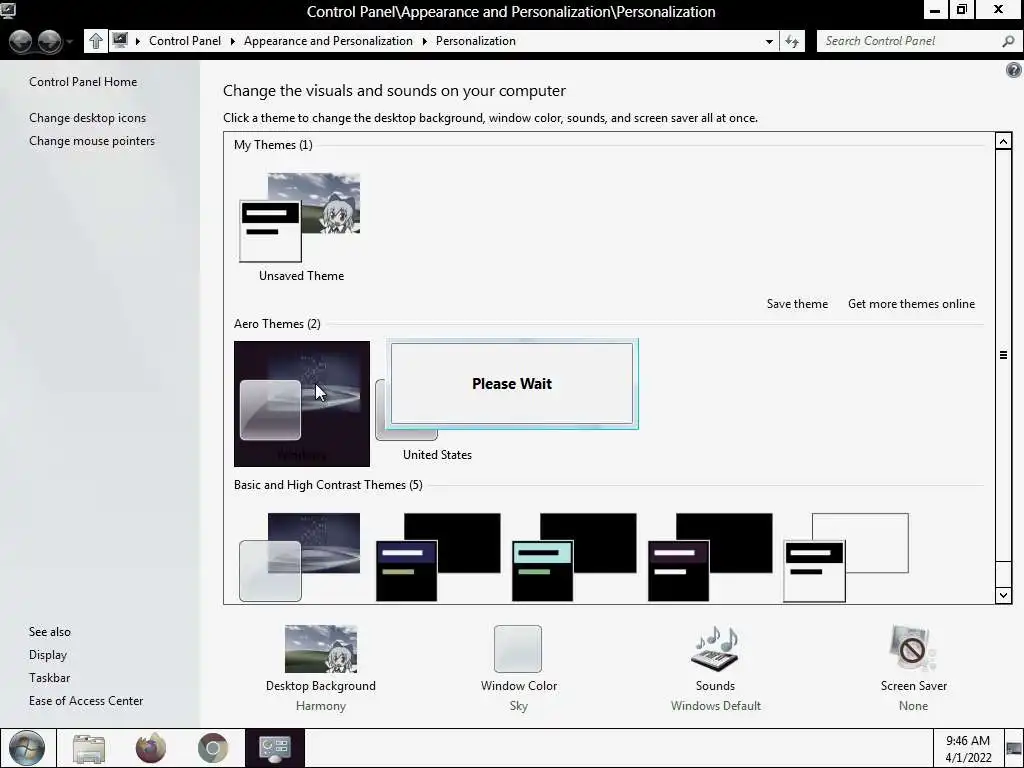Refresh the Control Panel address bar
The width and height of the screenshot is (1024, 768).
[x=792, y=41]
